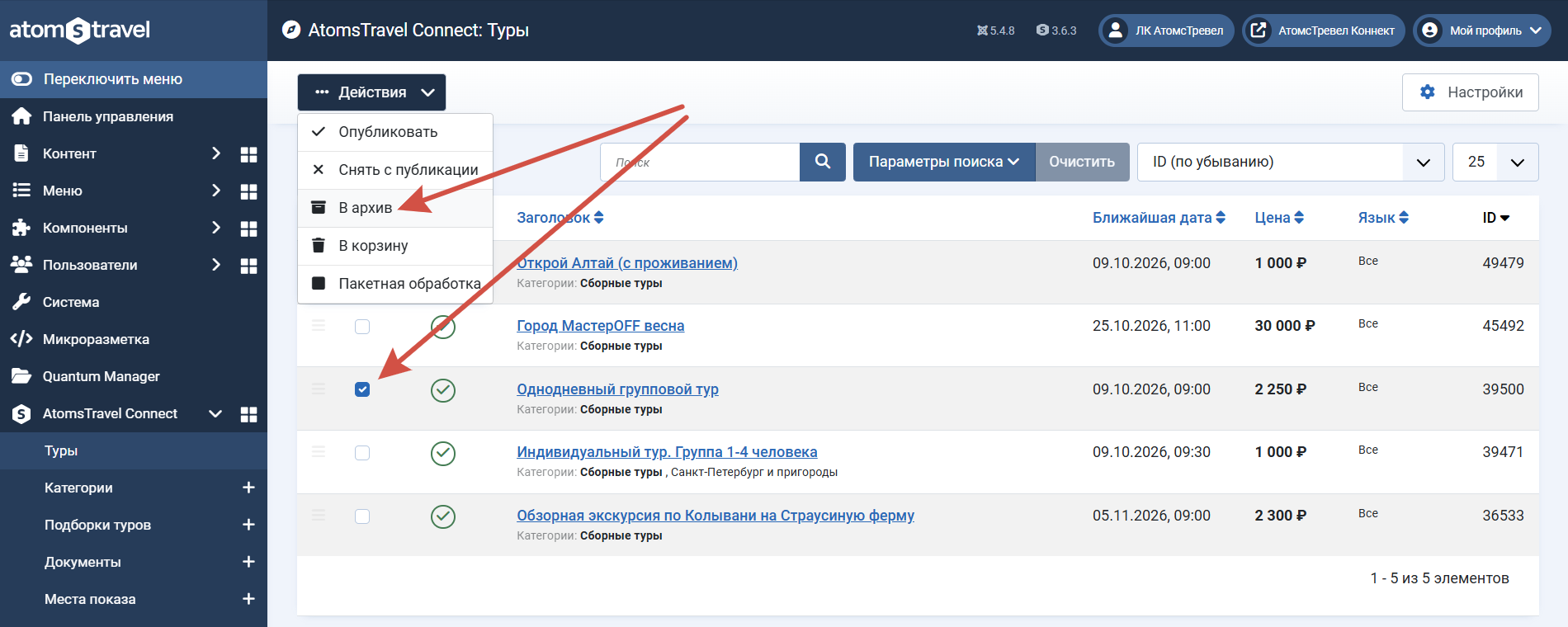Screen dimensions: 1568x627
Task: Toggle published status of Однодневный групповой тур
Action: coord(443,390)
